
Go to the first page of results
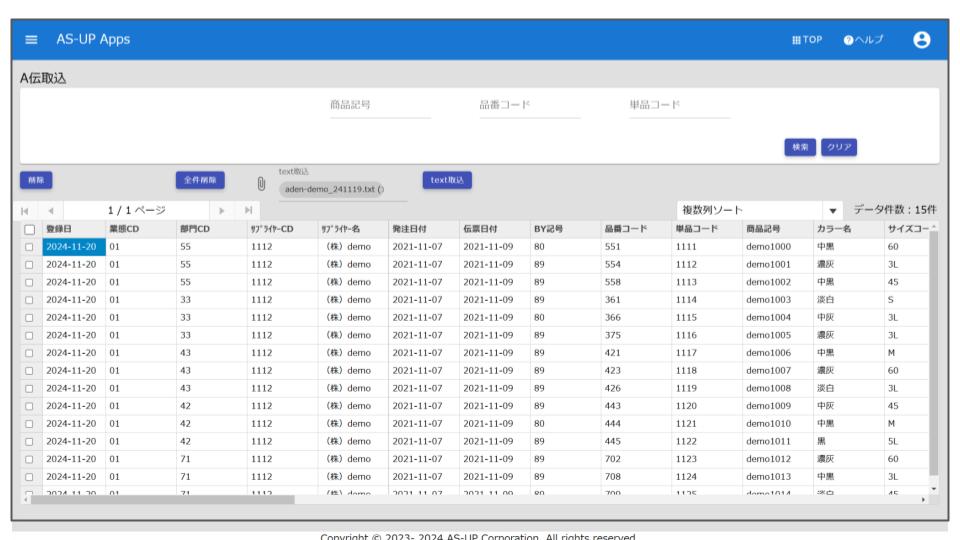pos(25,211)
